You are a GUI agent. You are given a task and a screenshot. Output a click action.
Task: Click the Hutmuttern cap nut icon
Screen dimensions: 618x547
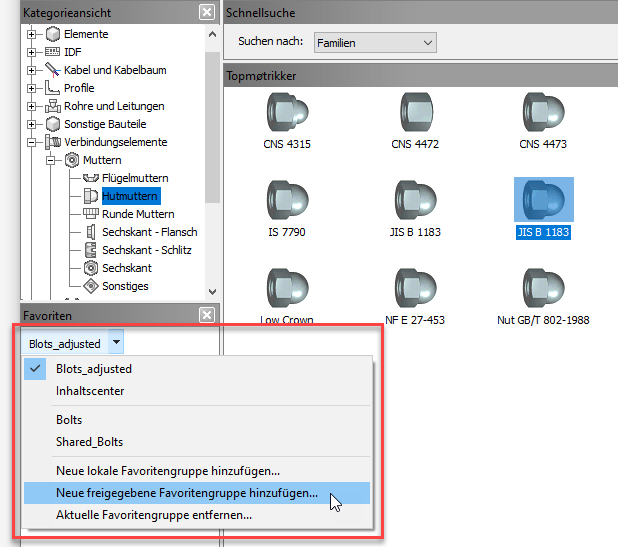coord(91,196)
